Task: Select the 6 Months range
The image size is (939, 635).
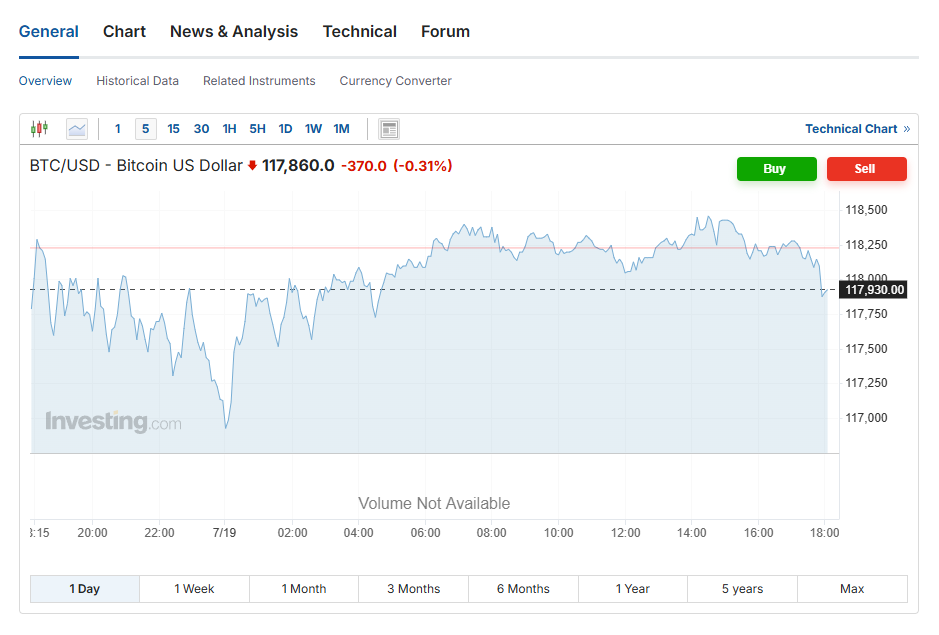Action: (x=523, y=589)
